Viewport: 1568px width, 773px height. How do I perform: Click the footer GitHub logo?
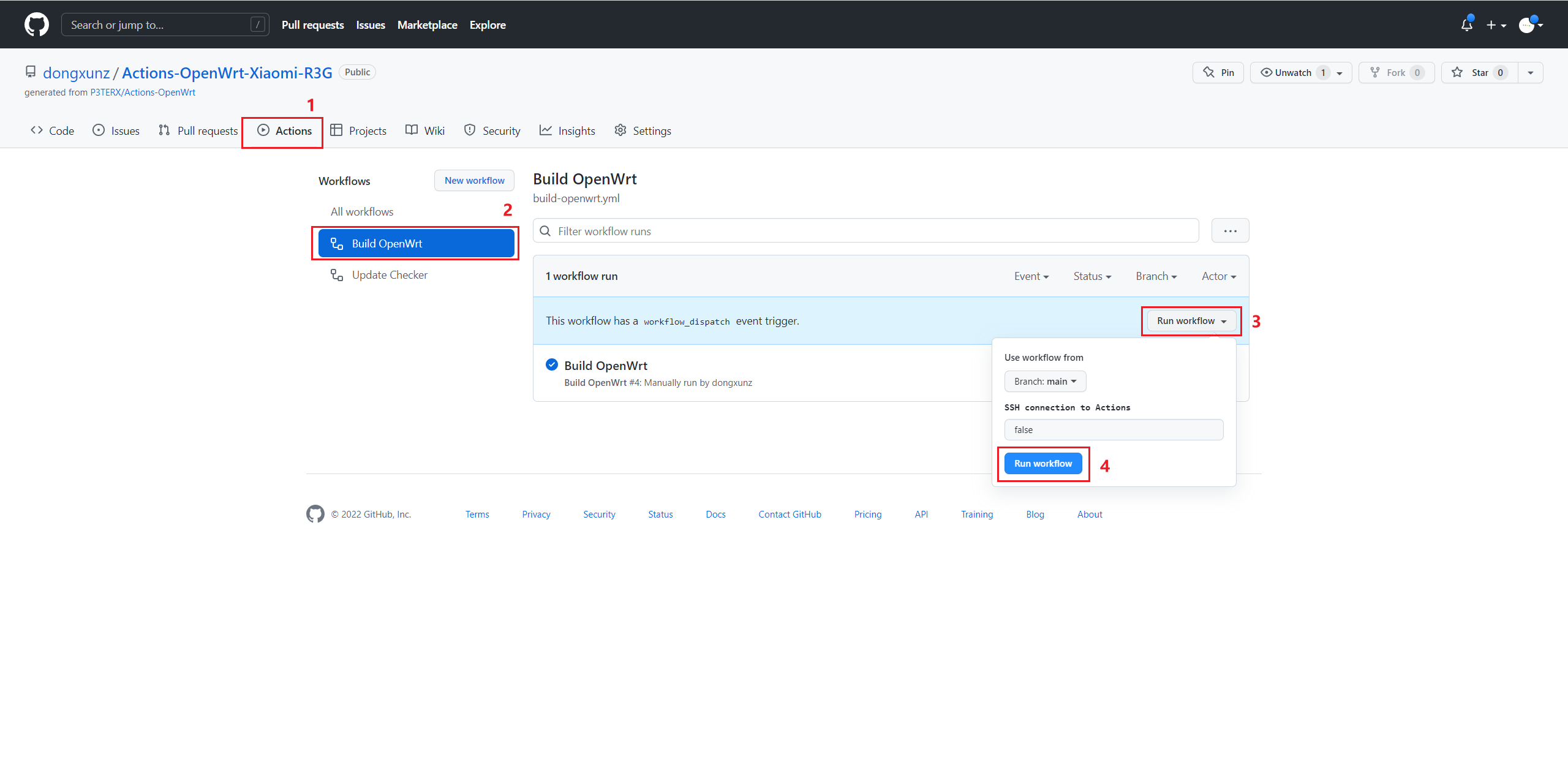click(315, 514)
